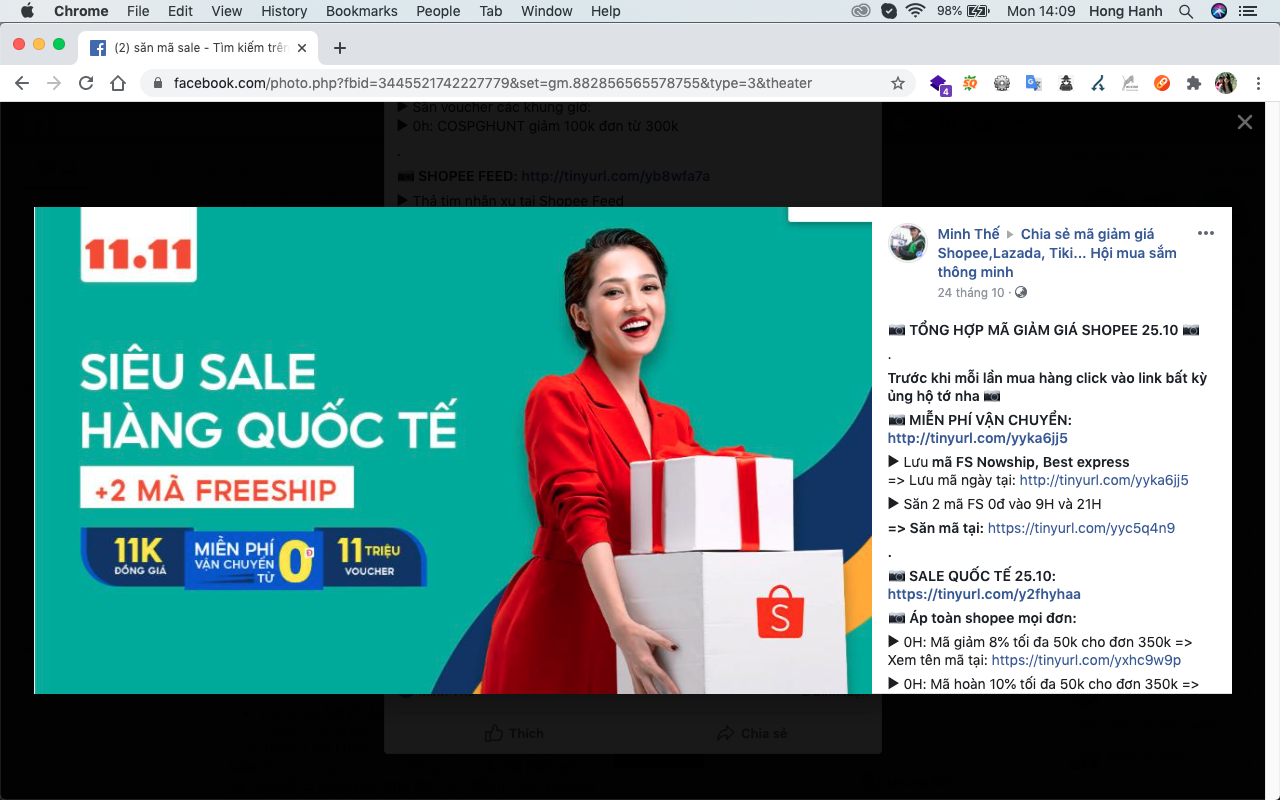Open the Bookmarks menu
The width and height of the screenshot is (1280, 800).
[362, 11]
